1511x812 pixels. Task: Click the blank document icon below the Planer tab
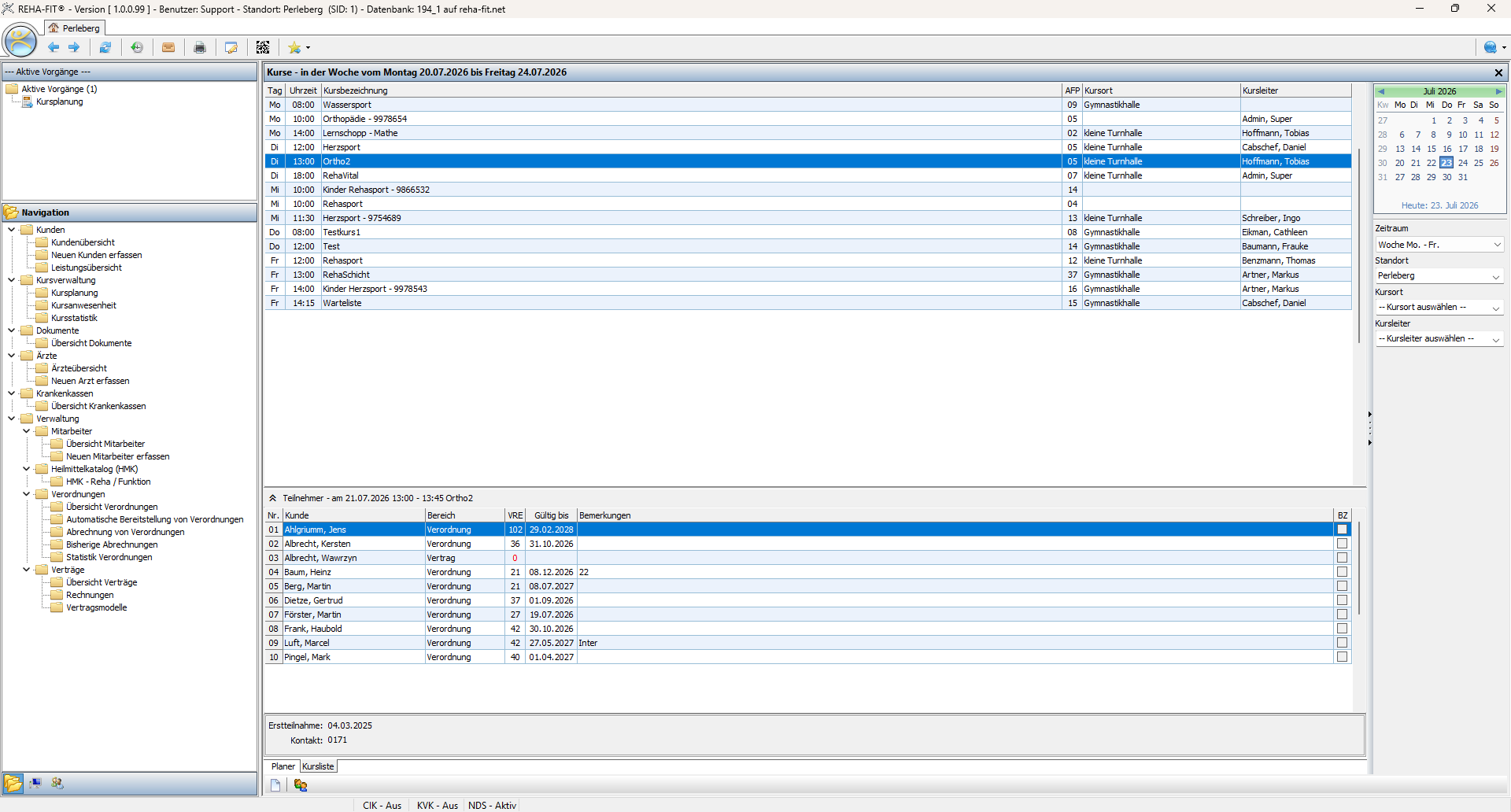(275, 785)
